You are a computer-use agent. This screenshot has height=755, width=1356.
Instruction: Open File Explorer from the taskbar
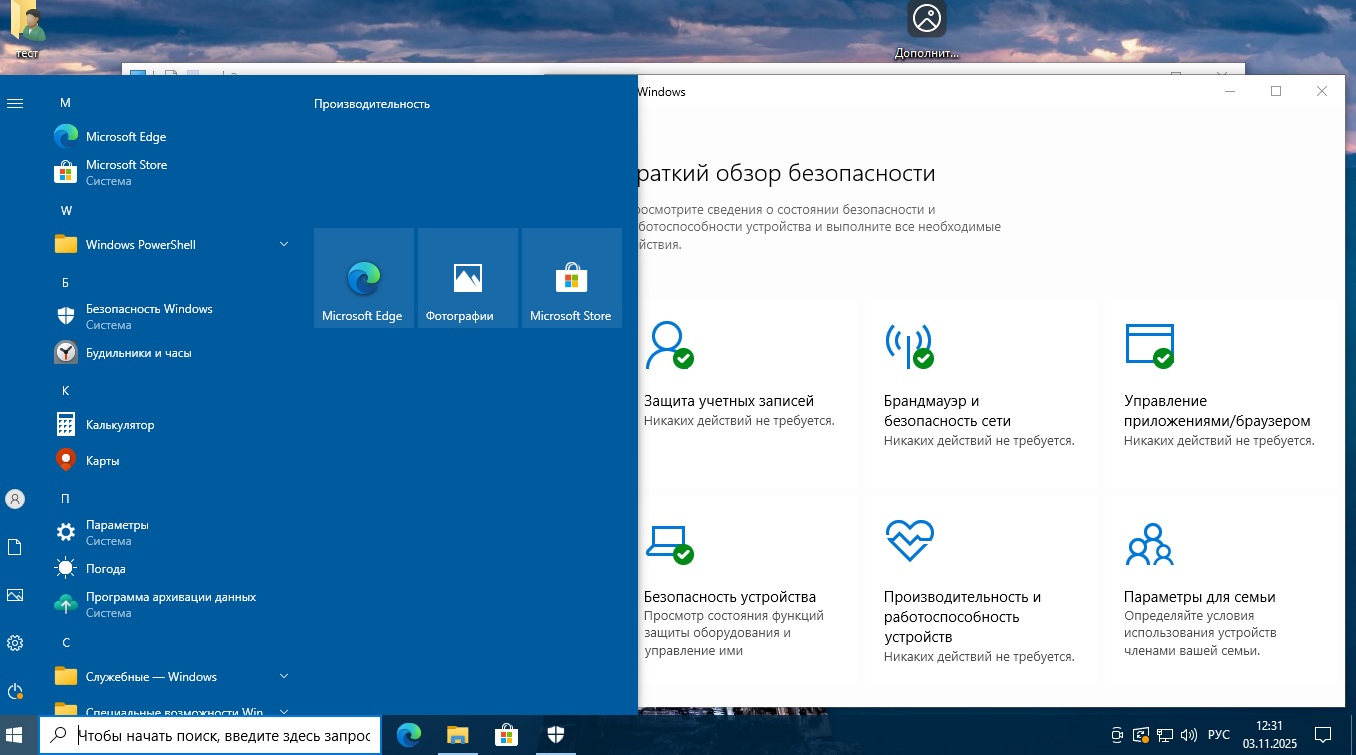tap(457, 735)
